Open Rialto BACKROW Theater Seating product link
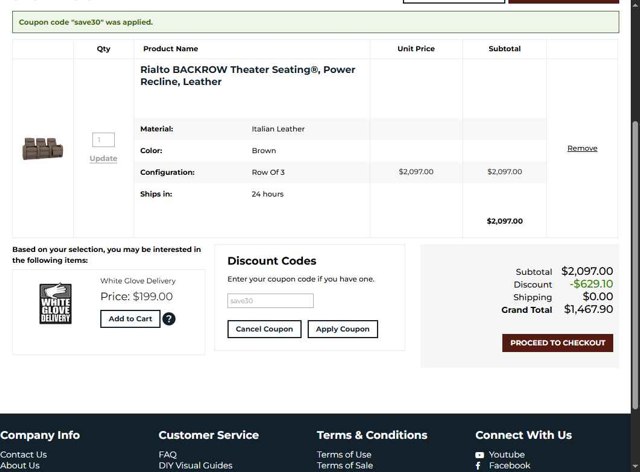Screen dimensions: 640x472 248,76
